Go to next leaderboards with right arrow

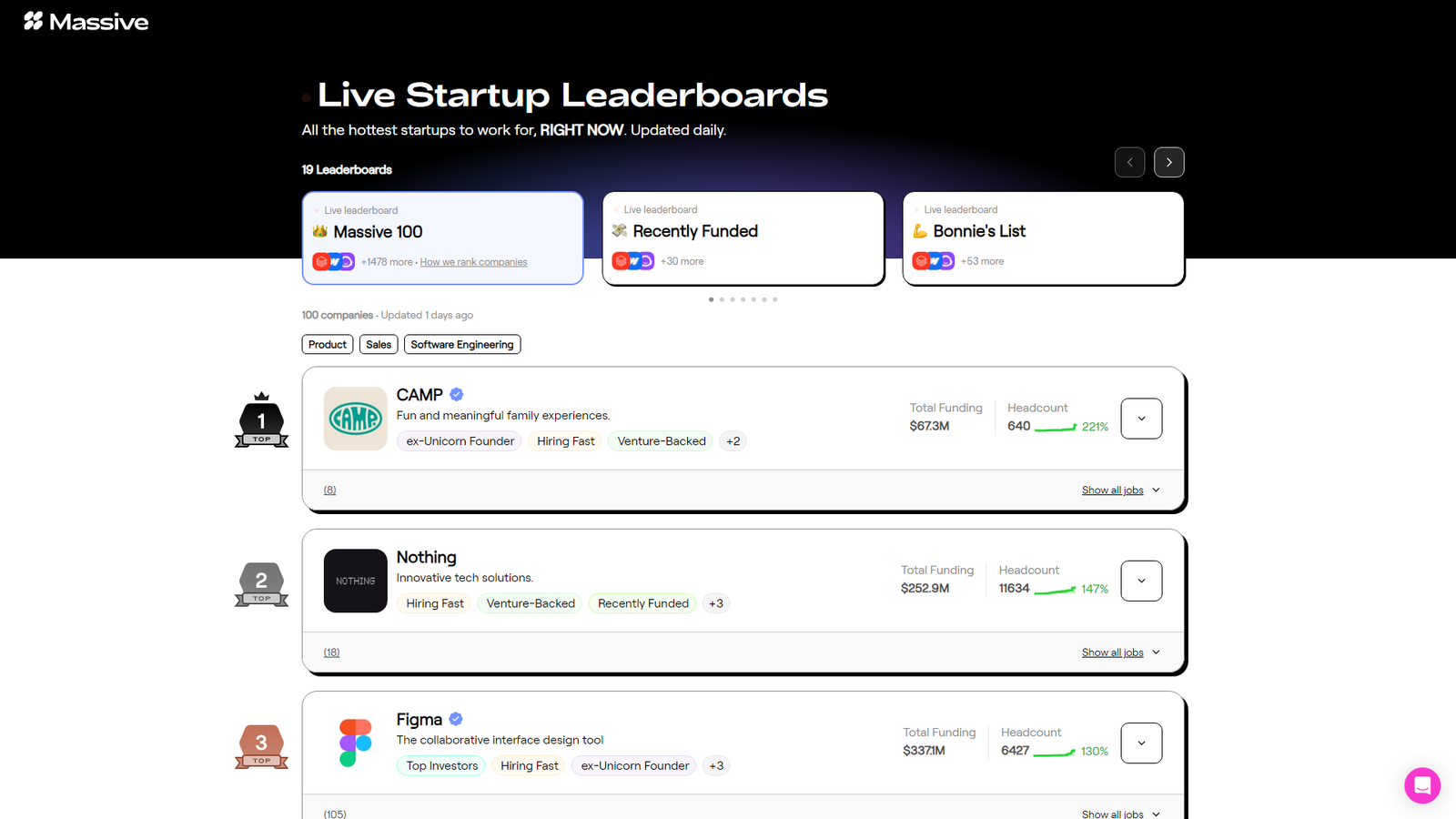pyautogui.click(x=1169, y=162)
